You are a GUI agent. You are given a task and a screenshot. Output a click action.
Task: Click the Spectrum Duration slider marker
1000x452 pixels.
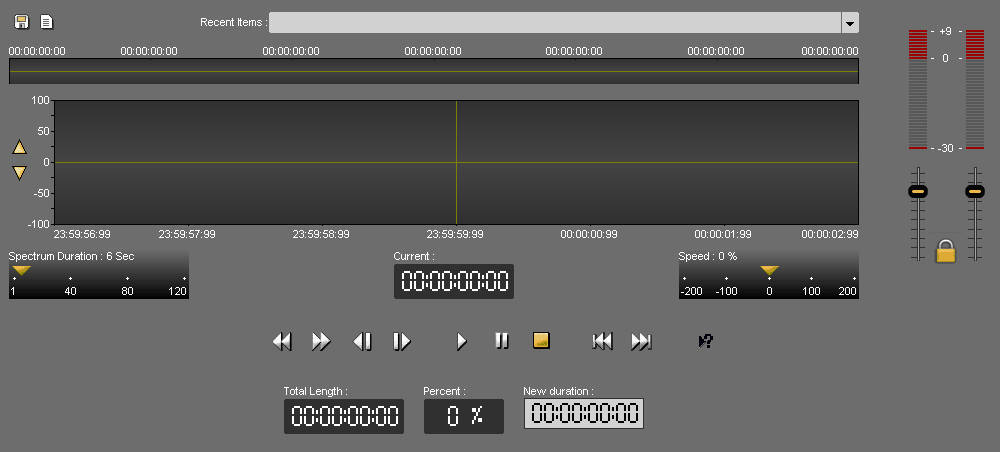[x=21, y=270]
